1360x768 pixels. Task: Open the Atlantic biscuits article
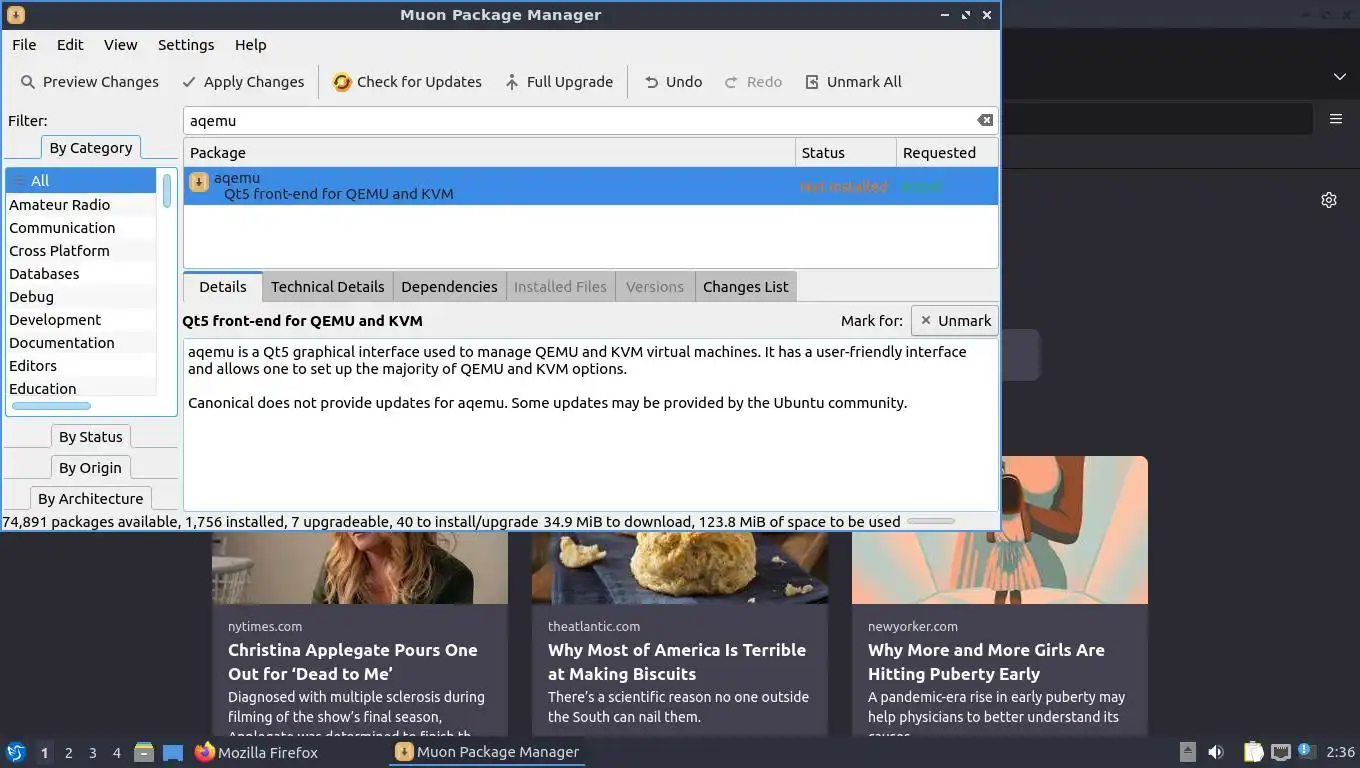pyautogui.click(x=677, y=662)
